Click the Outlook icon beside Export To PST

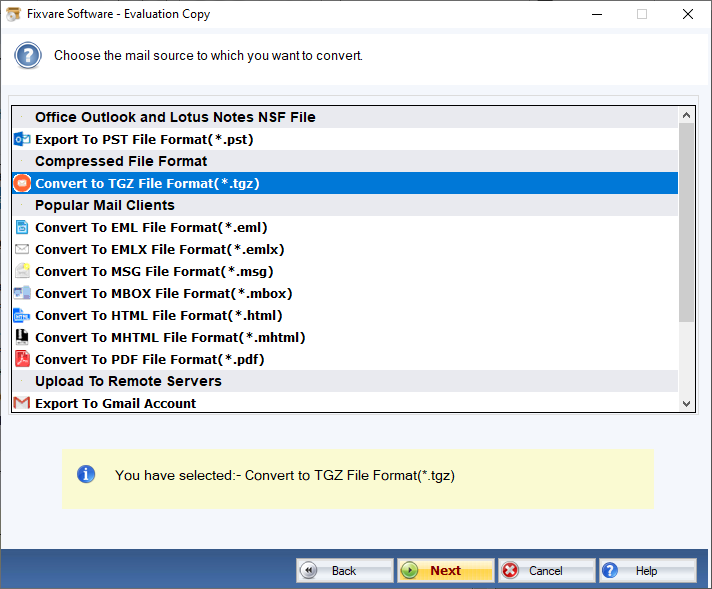(x=22, y=139)
